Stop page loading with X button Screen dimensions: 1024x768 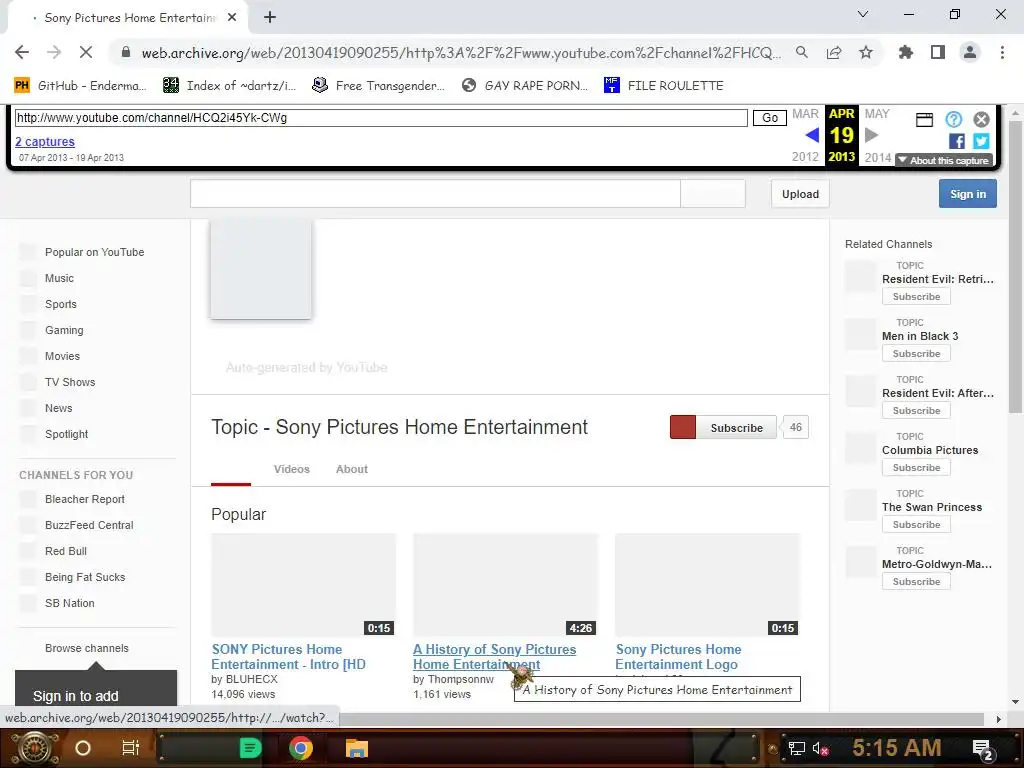tap(86, 52)
